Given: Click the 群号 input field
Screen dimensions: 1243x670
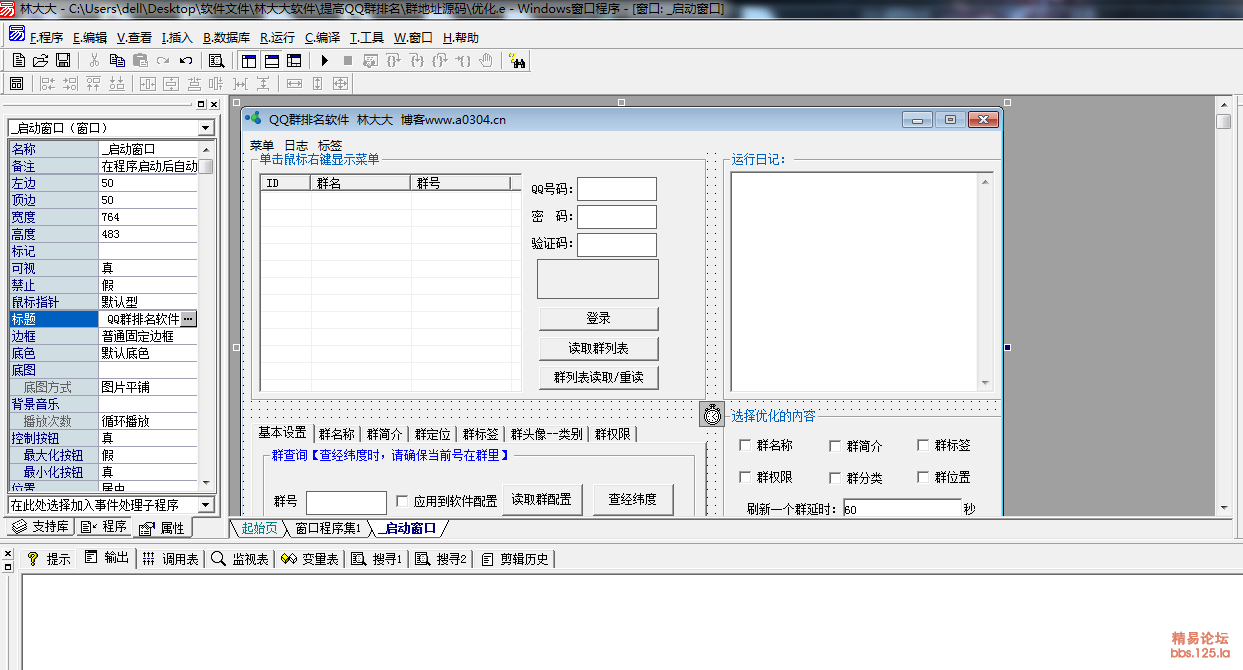Looking at the screenshot, I should [x=346, y=502].
